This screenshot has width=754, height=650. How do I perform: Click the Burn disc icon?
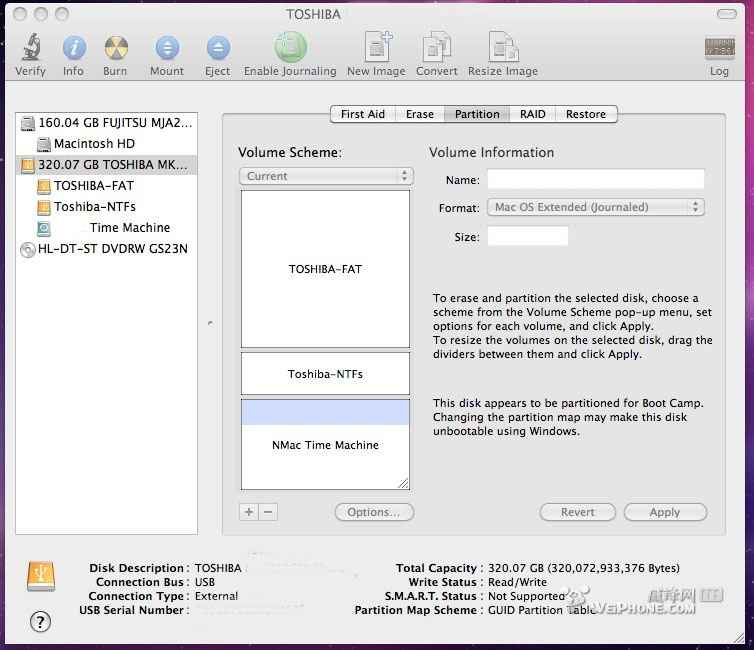coord(115,48)
